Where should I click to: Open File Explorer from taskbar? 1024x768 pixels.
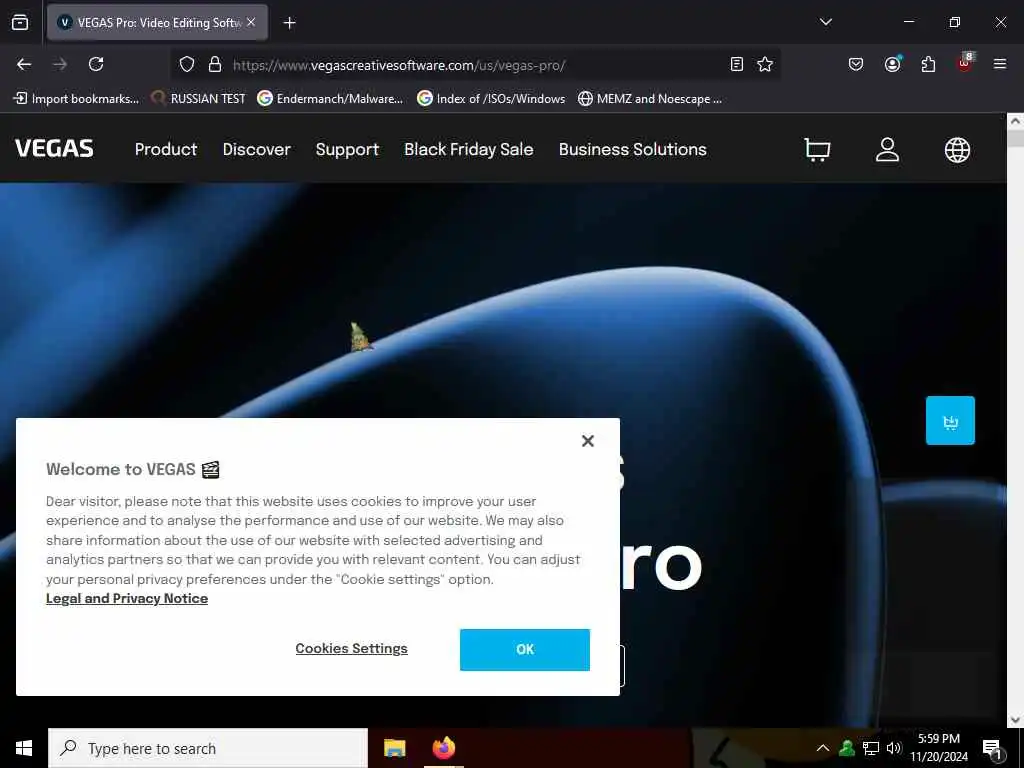pos(394,748)
